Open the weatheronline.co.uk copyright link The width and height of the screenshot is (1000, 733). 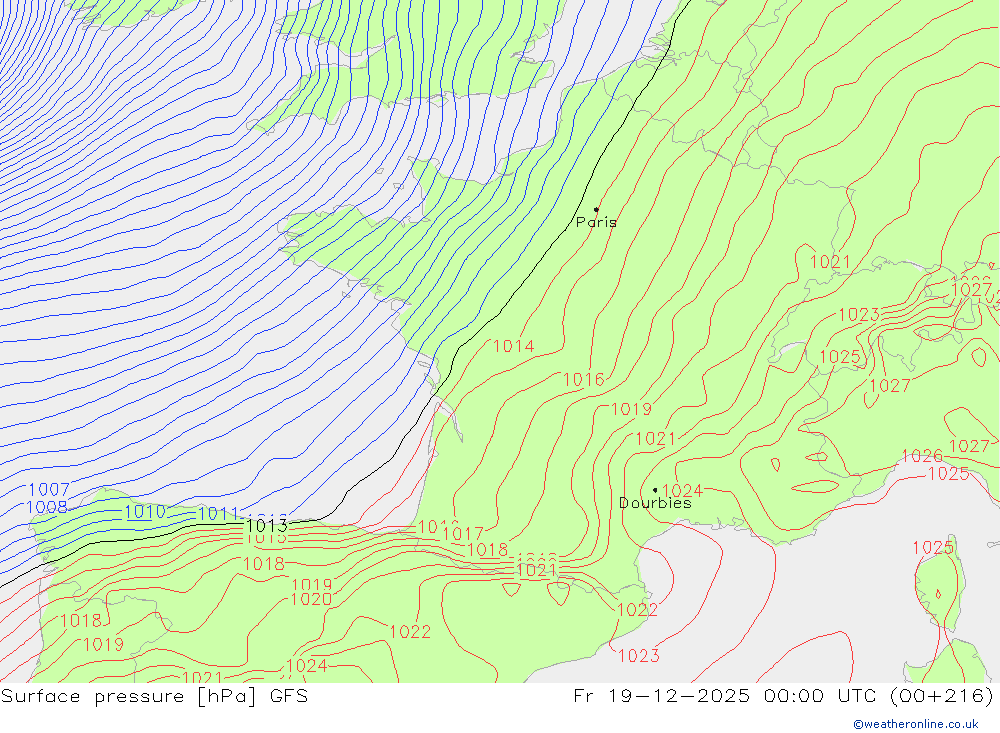pyautogui.click(x=916, y=724)
